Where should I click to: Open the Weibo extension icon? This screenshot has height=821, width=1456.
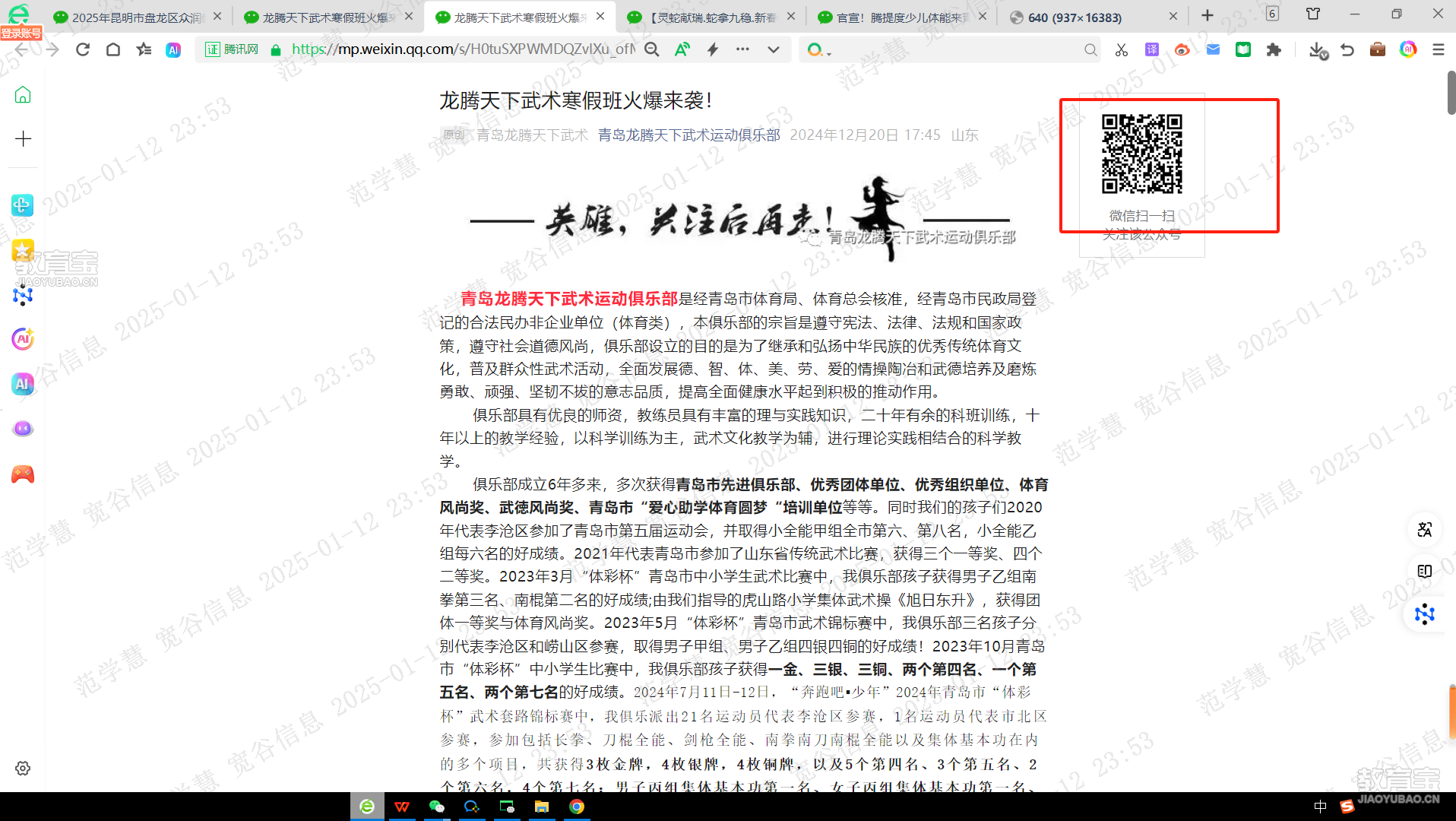(1182, 49)
